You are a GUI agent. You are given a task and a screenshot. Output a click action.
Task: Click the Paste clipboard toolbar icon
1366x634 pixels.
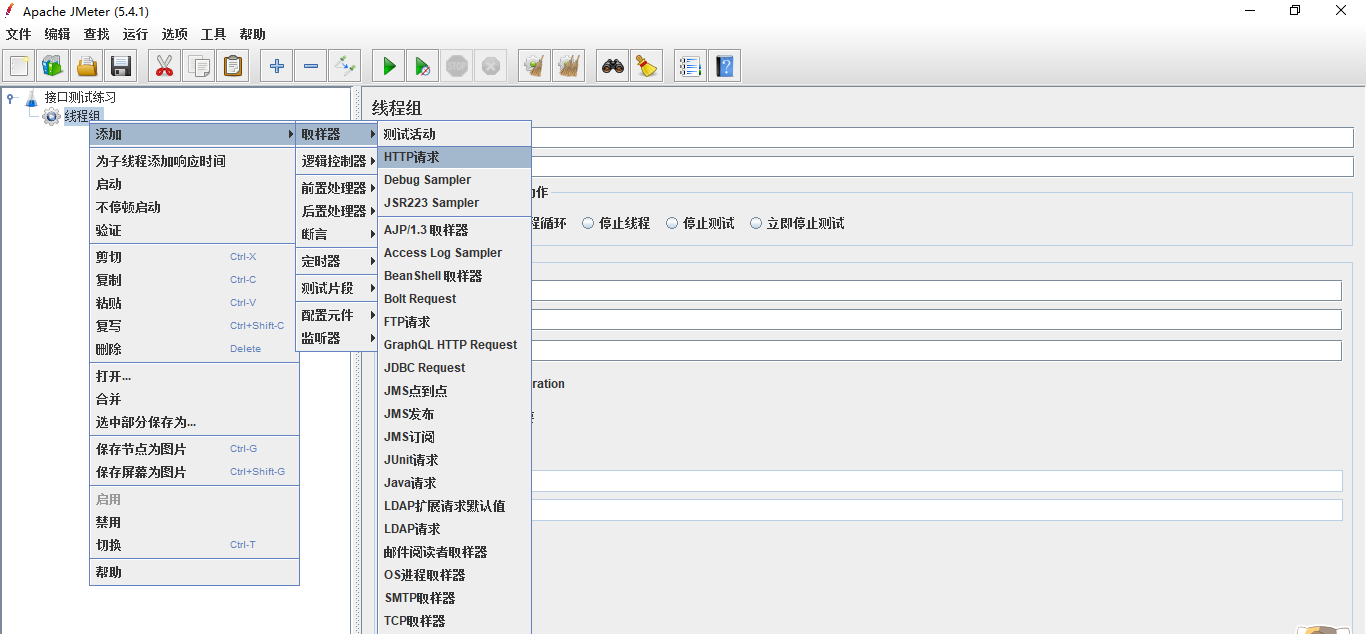(x=233, y=66)
